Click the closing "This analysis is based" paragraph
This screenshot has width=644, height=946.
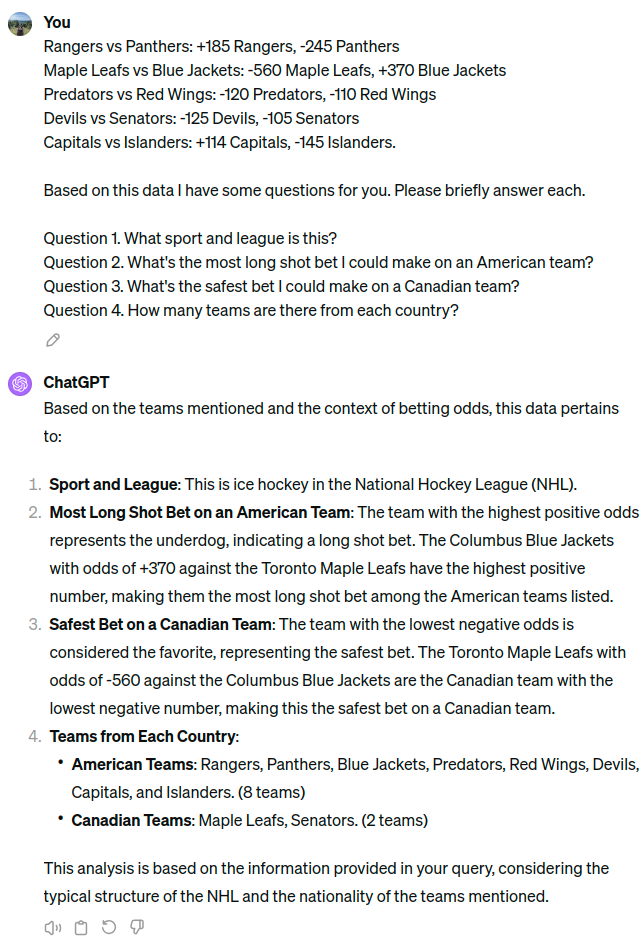tap(326, 882)
